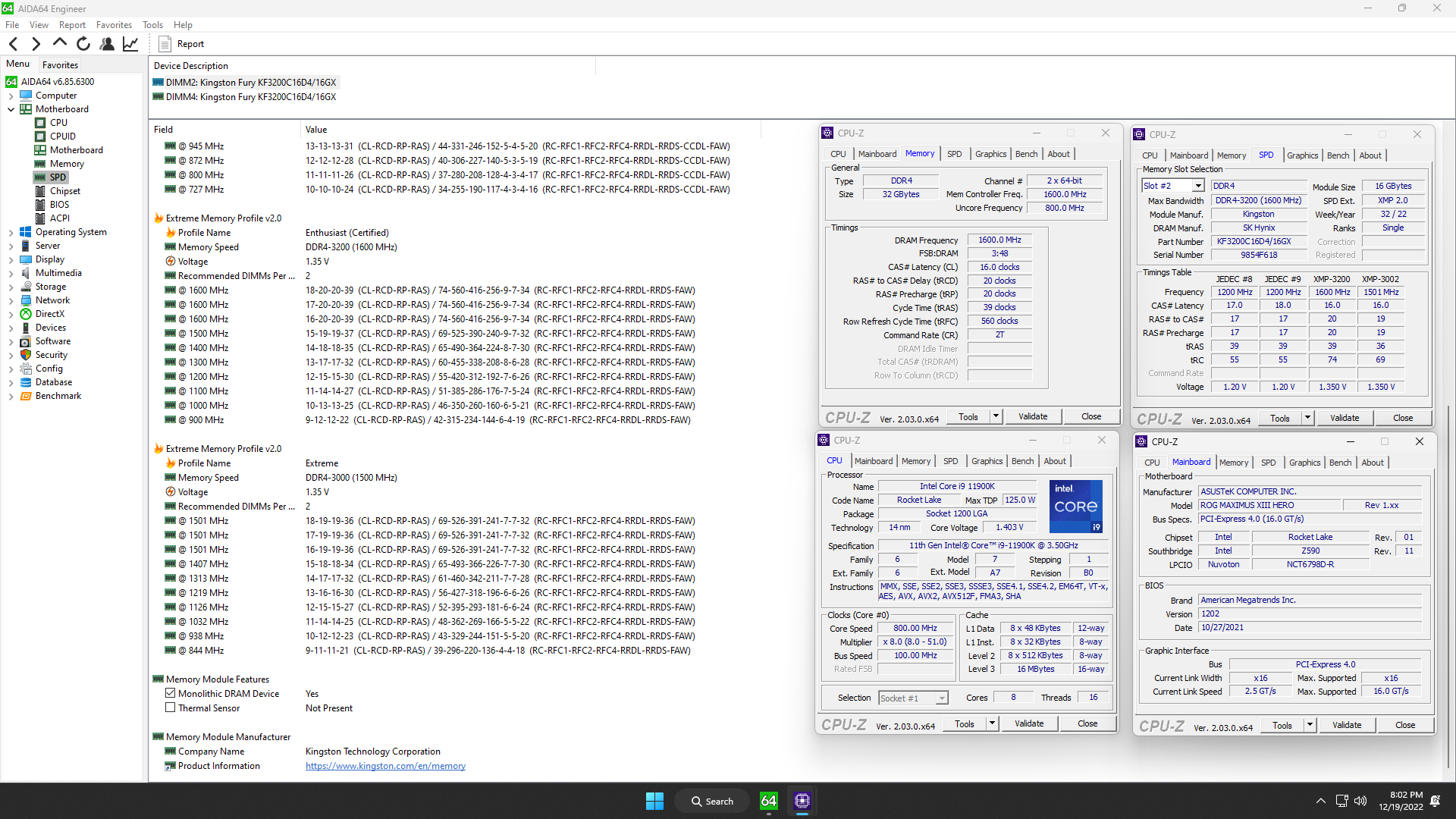Switch to the Favorites sidebar tab
Viewport: 1456px width, 819px height.
[60, 65]
